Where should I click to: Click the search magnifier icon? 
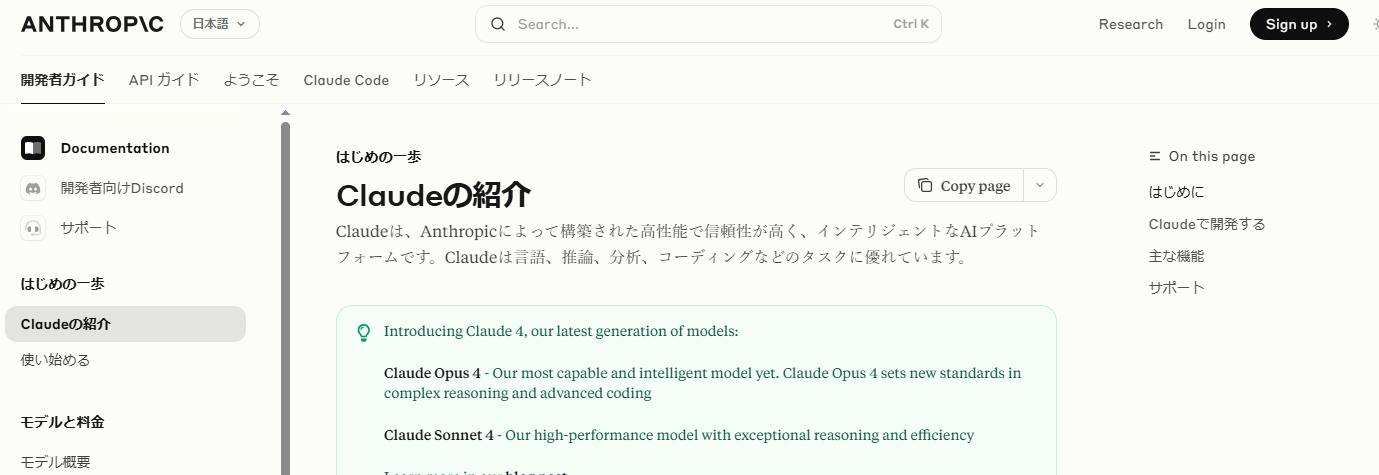[x=498, y=24]
